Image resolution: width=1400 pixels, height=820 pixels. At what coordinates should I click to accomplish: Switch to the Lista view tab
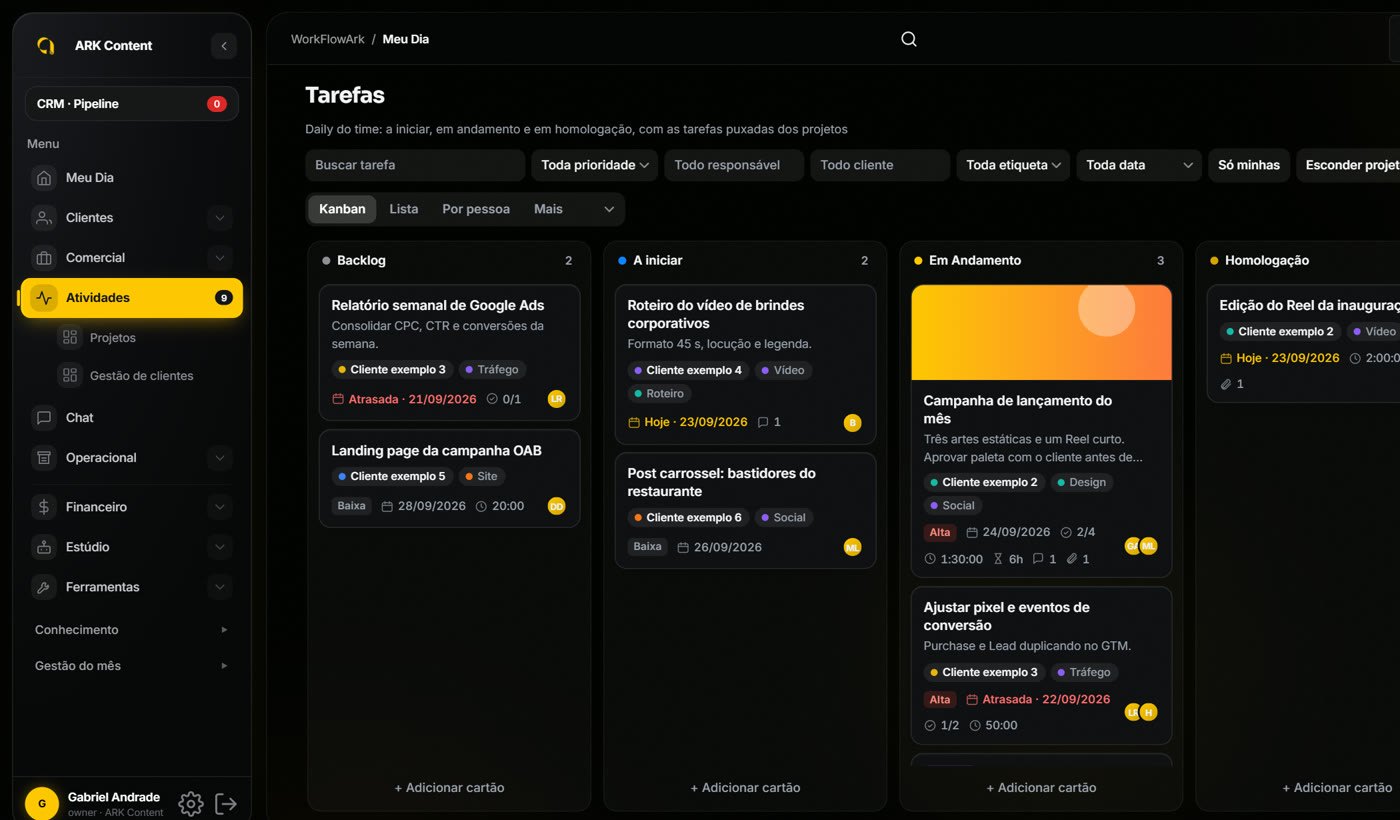tap(404, 209)
